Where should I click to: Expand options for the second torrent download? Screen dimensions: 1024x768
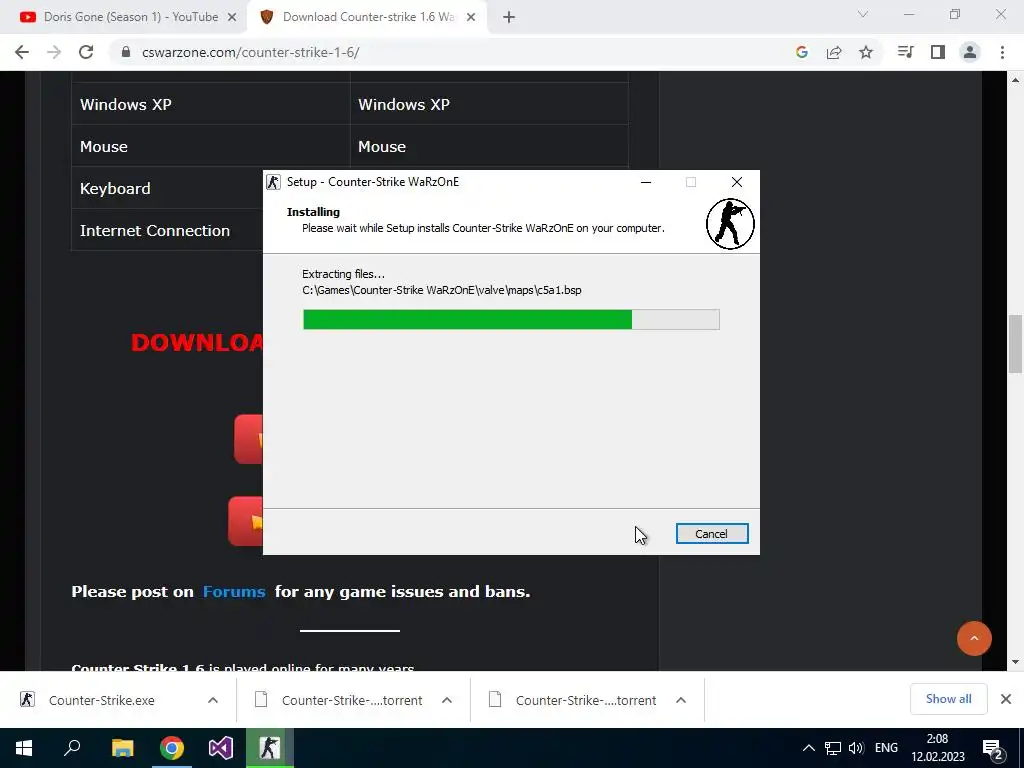680,700
